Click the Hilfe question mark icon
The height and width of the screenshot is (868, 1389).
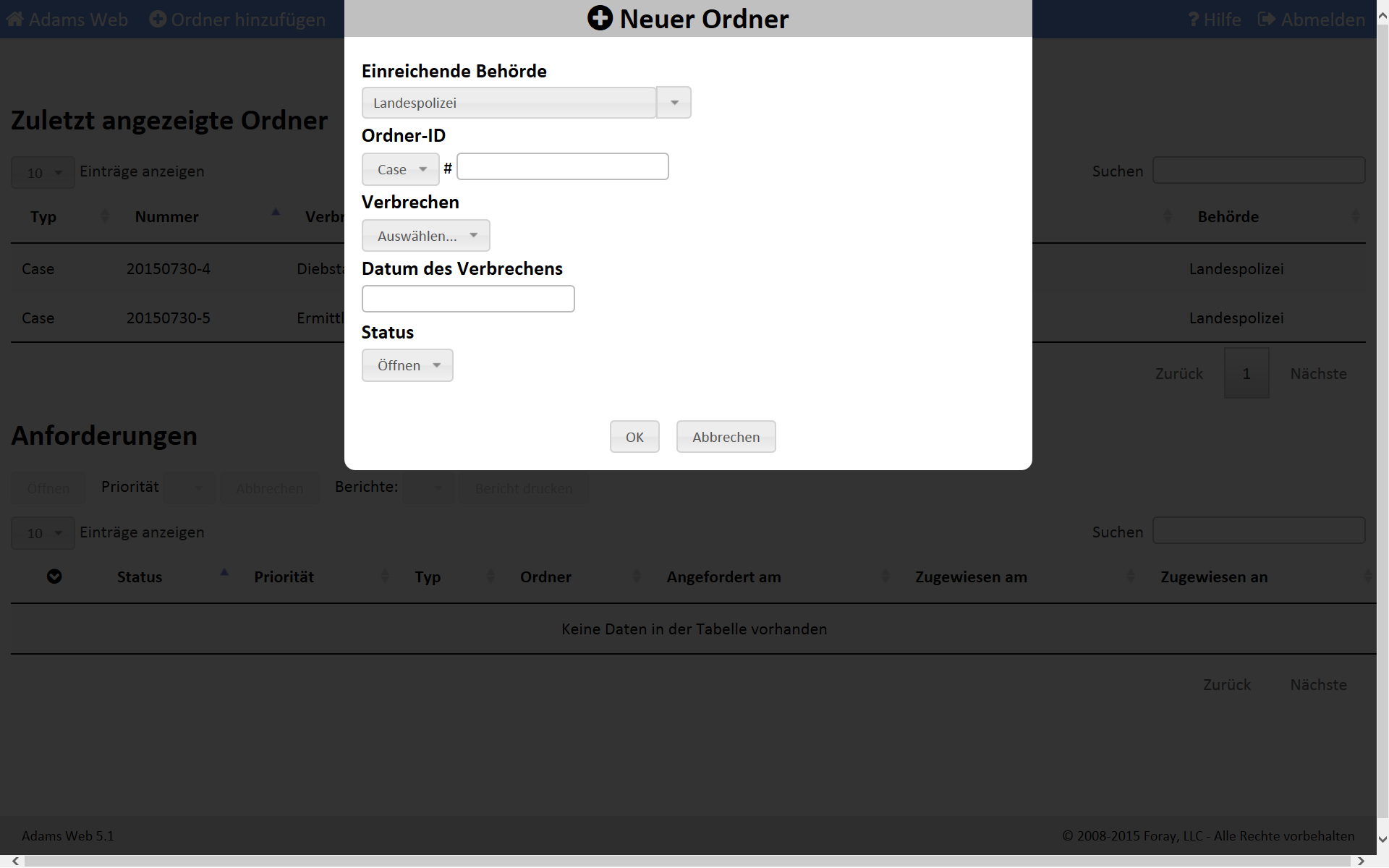pyautogui.click(x=1194, y=20)
